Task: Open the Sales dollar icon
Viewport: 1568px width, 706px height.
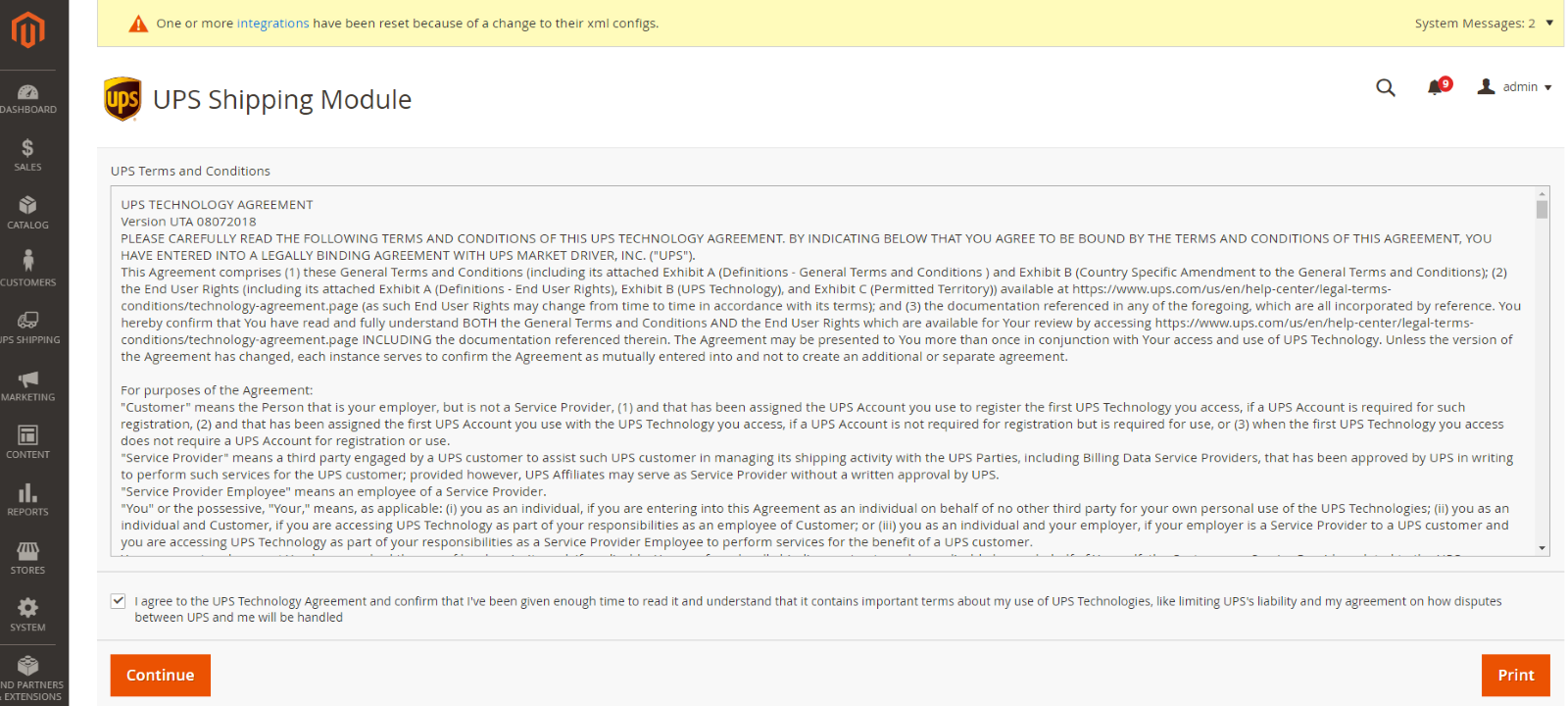Action: pos(27,148)
